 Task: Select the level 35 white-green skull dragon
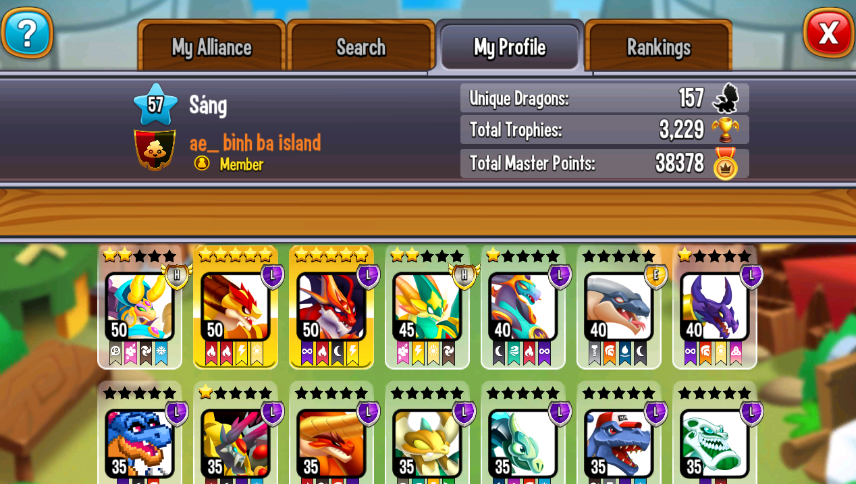coord(715,434)
